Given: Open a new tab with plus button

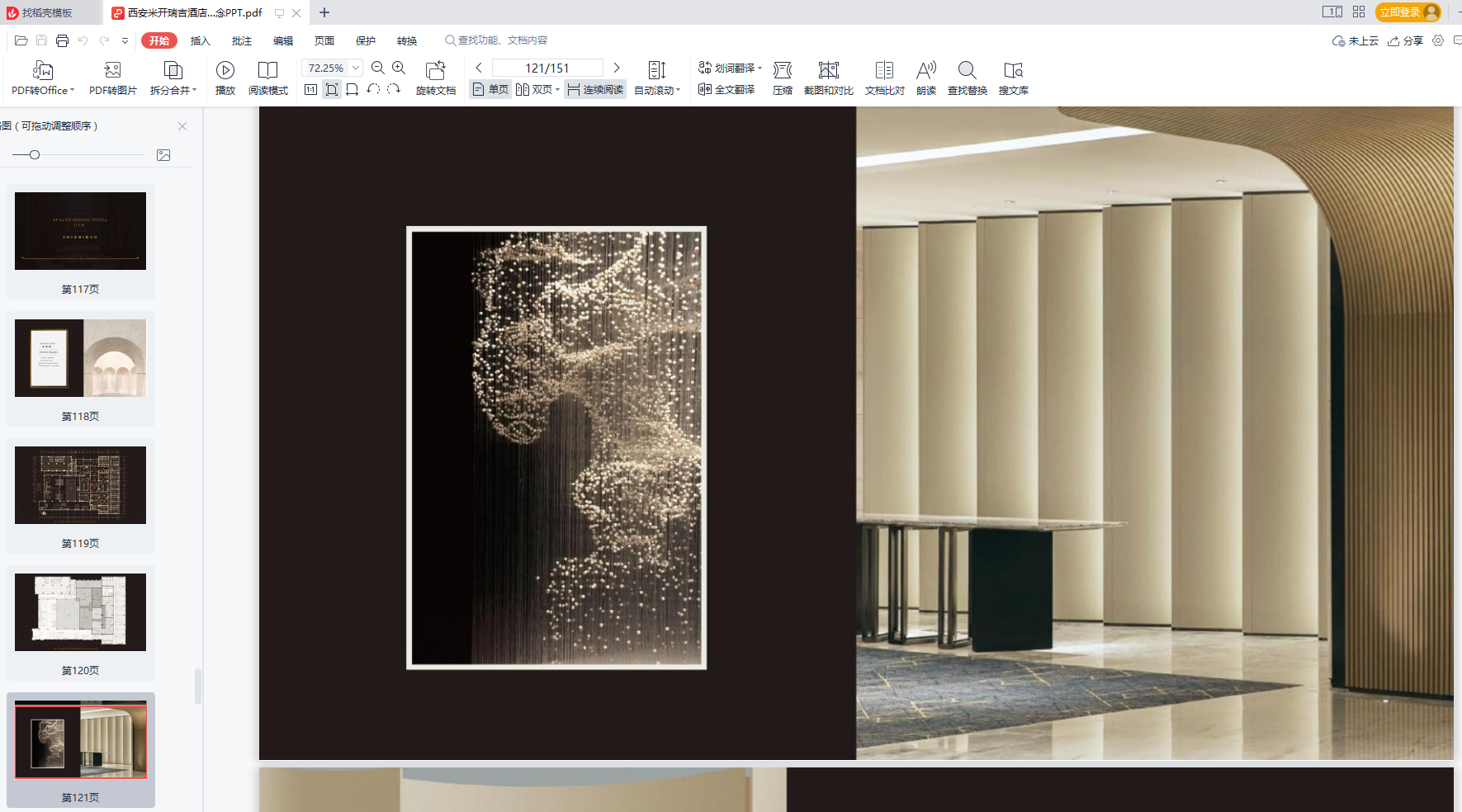Looking at the screenshot, I should 324,12.
